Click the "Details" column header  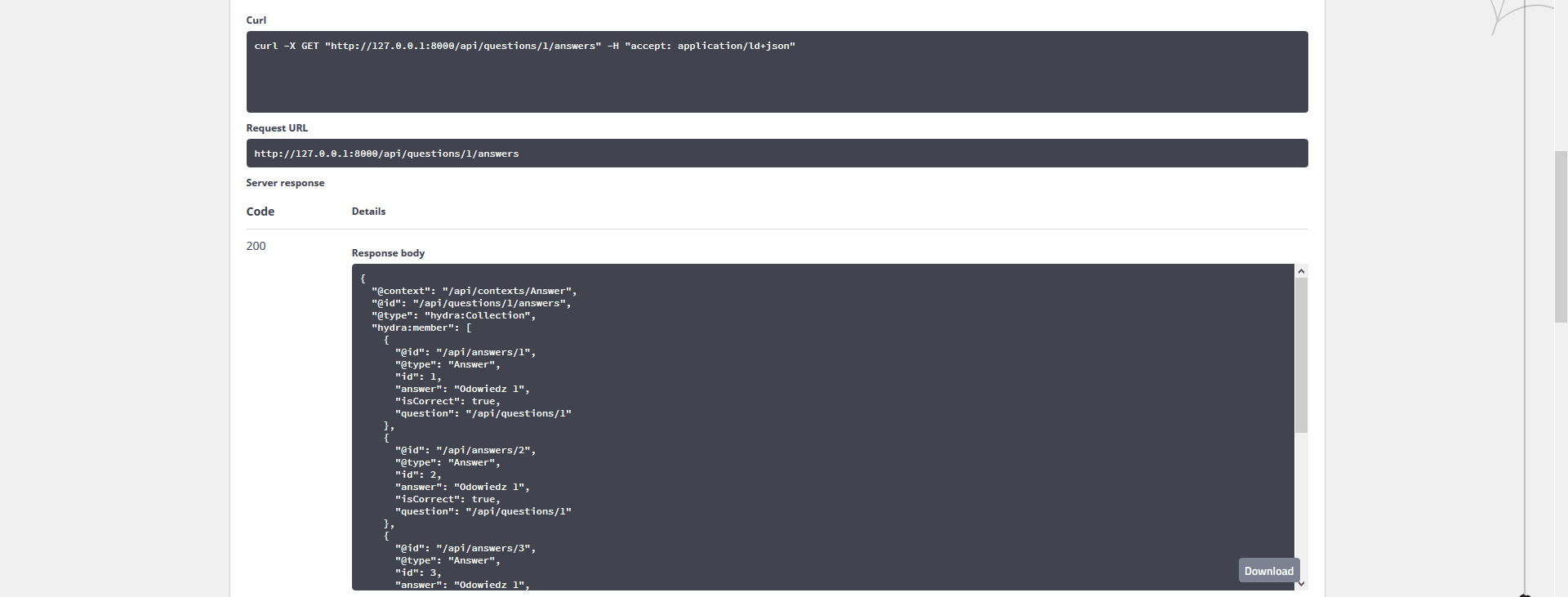pos(368,212)
